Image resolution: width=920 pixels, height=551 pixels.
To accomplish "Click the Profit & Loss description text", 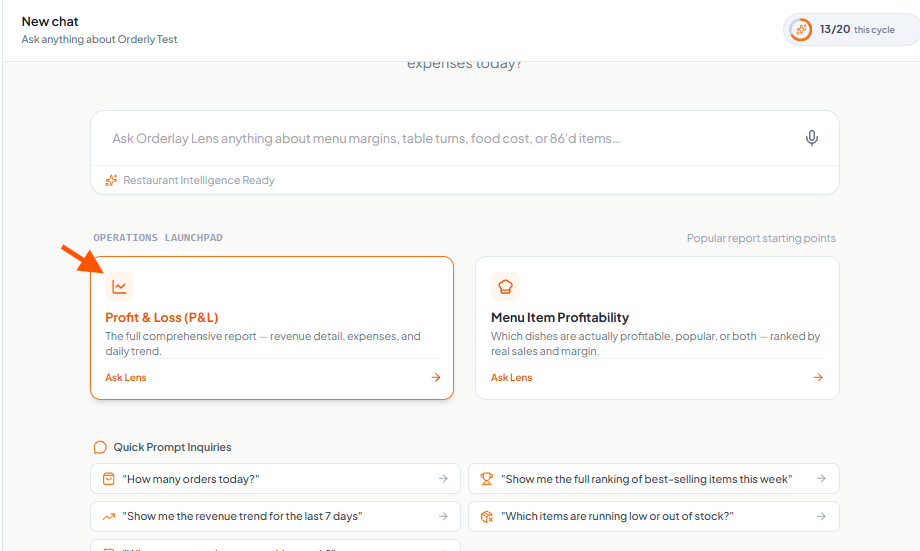I will pos(263,344).
